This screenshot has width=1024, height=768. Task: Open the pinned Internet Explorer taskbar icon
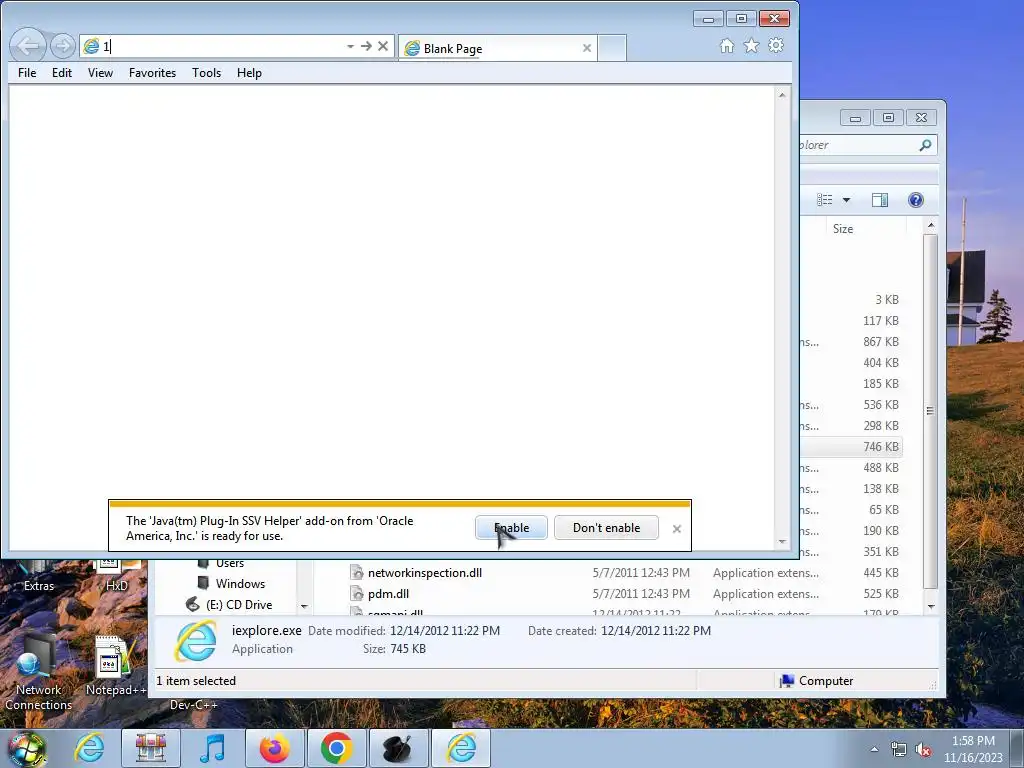tap(89, 748)
